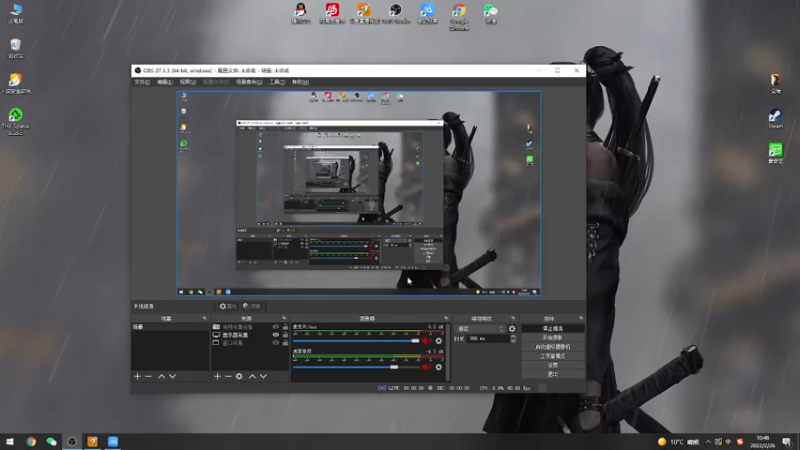Open source properties gear in Sources panel

click(x=239, y=377)
